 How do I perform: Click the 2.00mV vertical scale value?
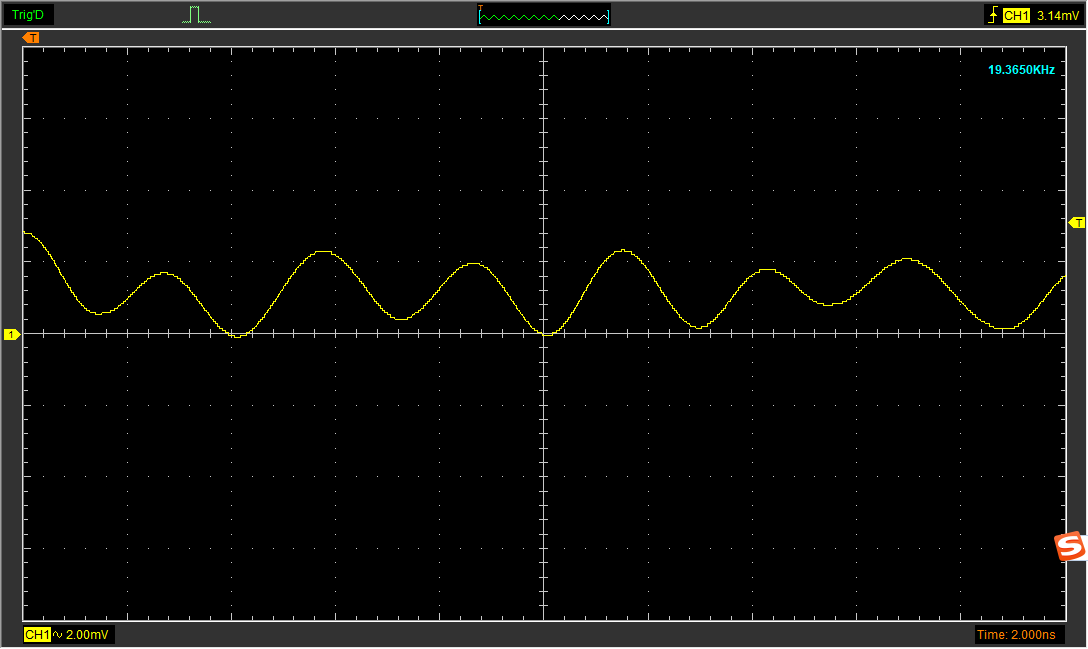pos(87,634)
